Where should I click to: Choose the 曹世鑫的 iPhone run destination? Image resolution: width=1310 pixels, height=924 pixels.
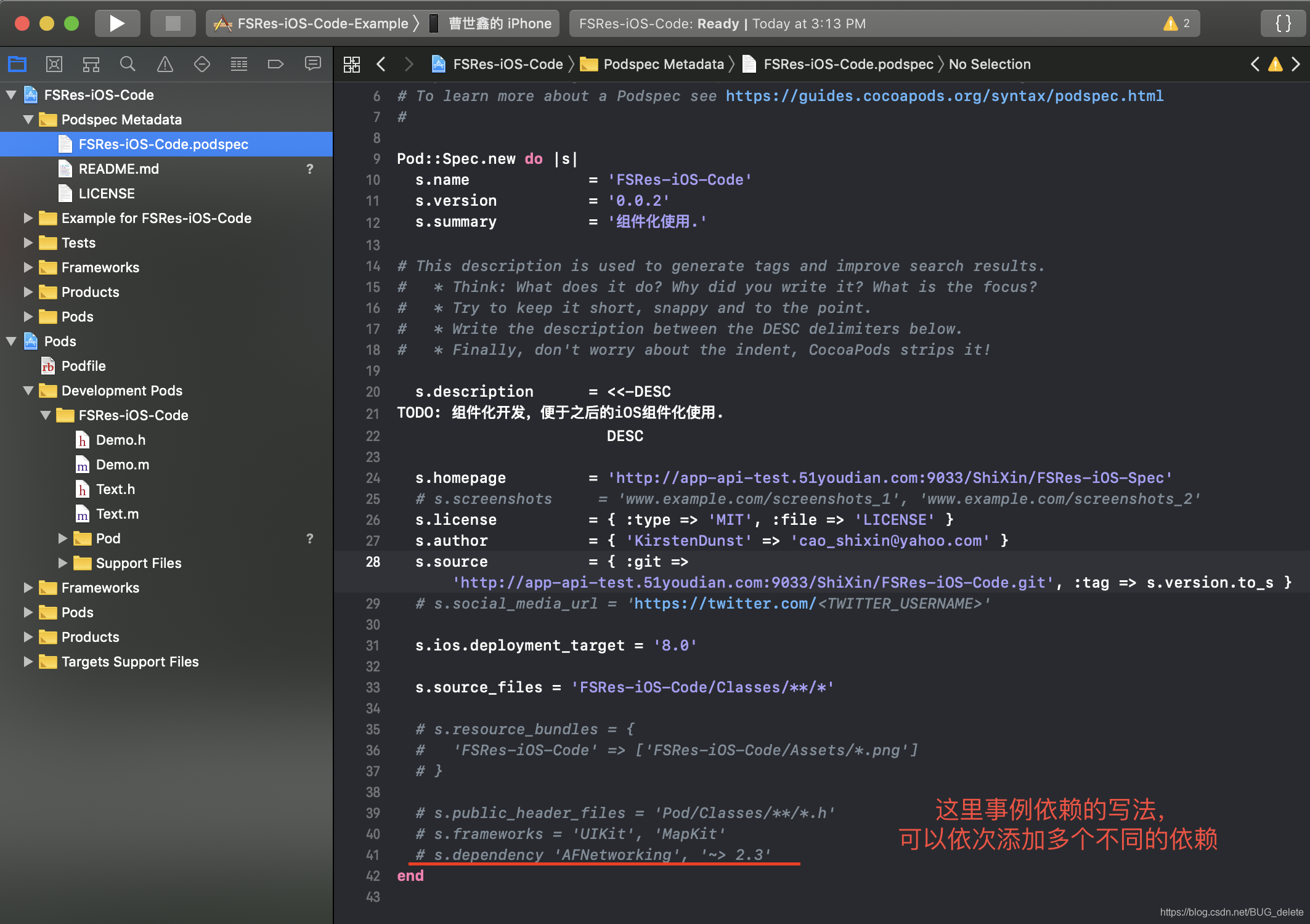point(491,23)
